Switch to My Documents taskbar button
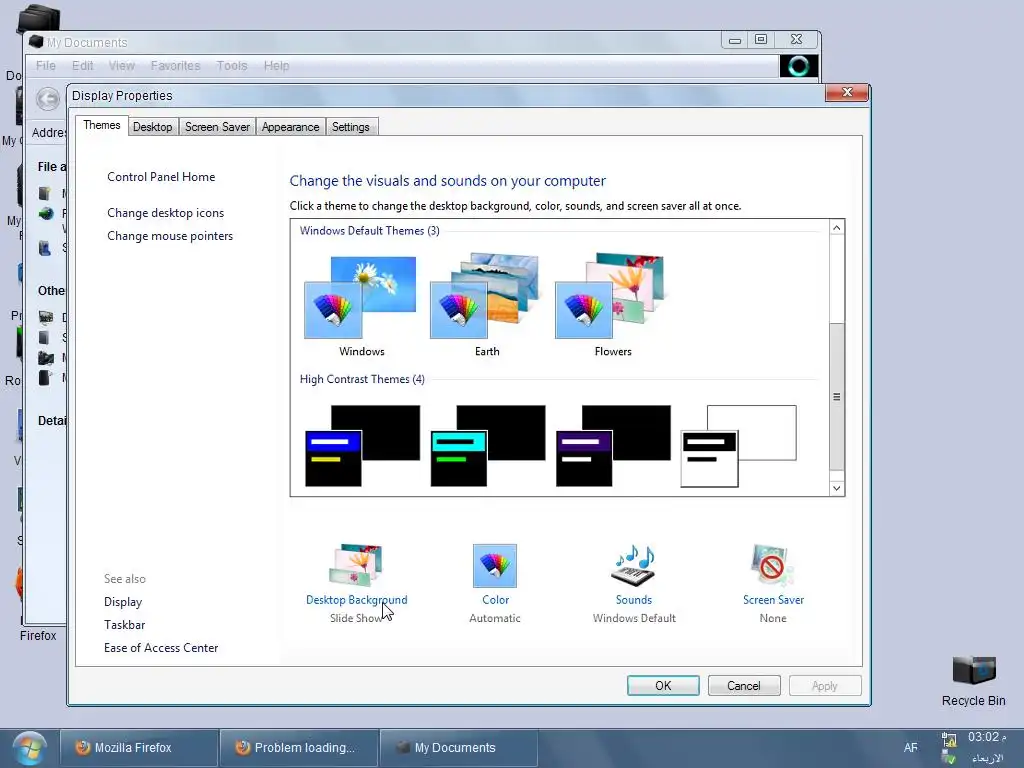 tap(458, 748)
